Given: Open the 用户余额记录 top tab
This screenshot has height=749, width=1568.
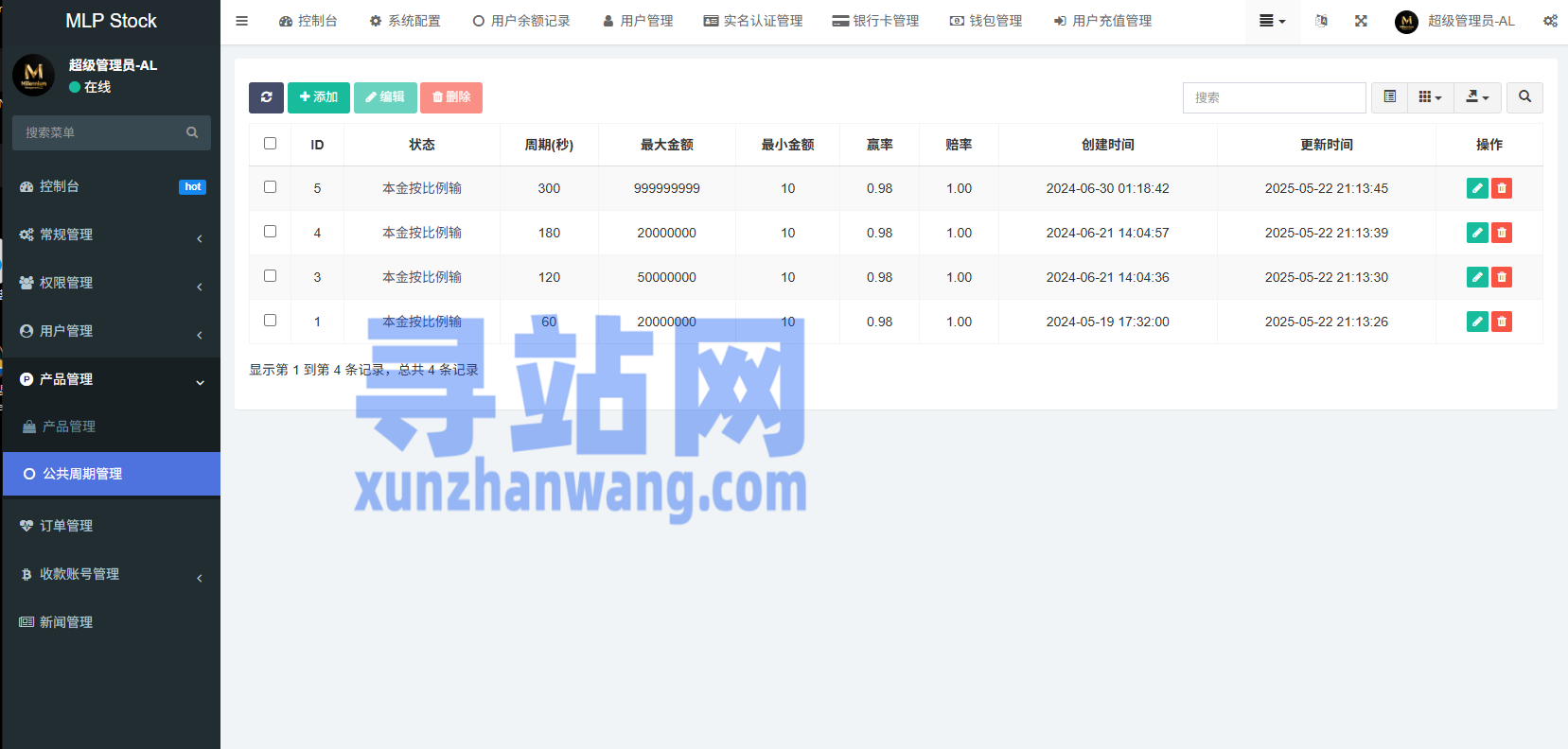Looking at the screenshot, I should coord(521,21).
